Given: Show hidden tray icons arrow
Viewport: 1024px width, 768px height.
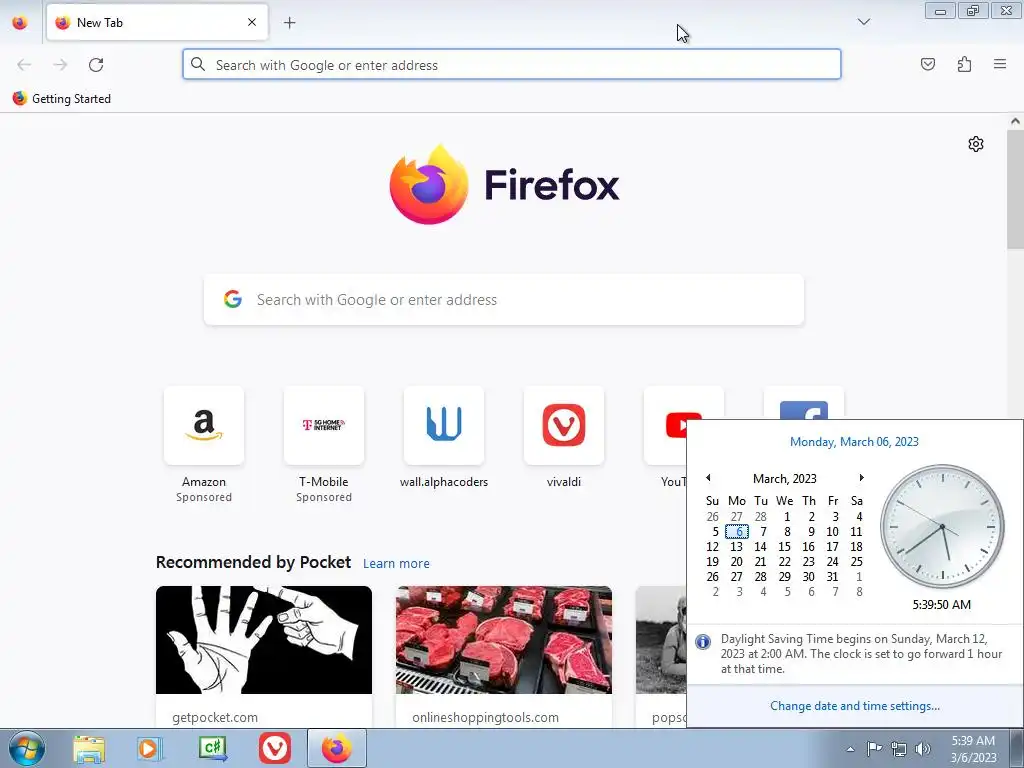Looking at the screenshot, I should coord(850,749).
